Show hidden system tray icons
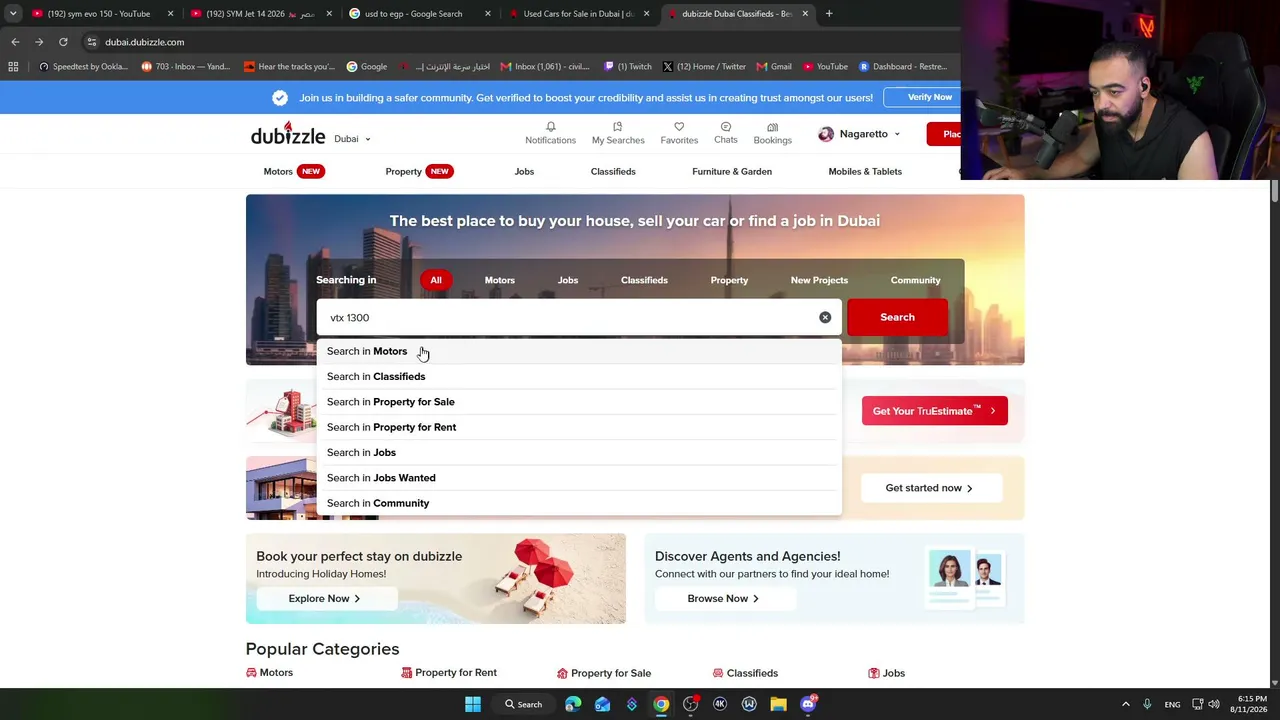Viewport: 1280px width, 720px height. click(1125, 704)
